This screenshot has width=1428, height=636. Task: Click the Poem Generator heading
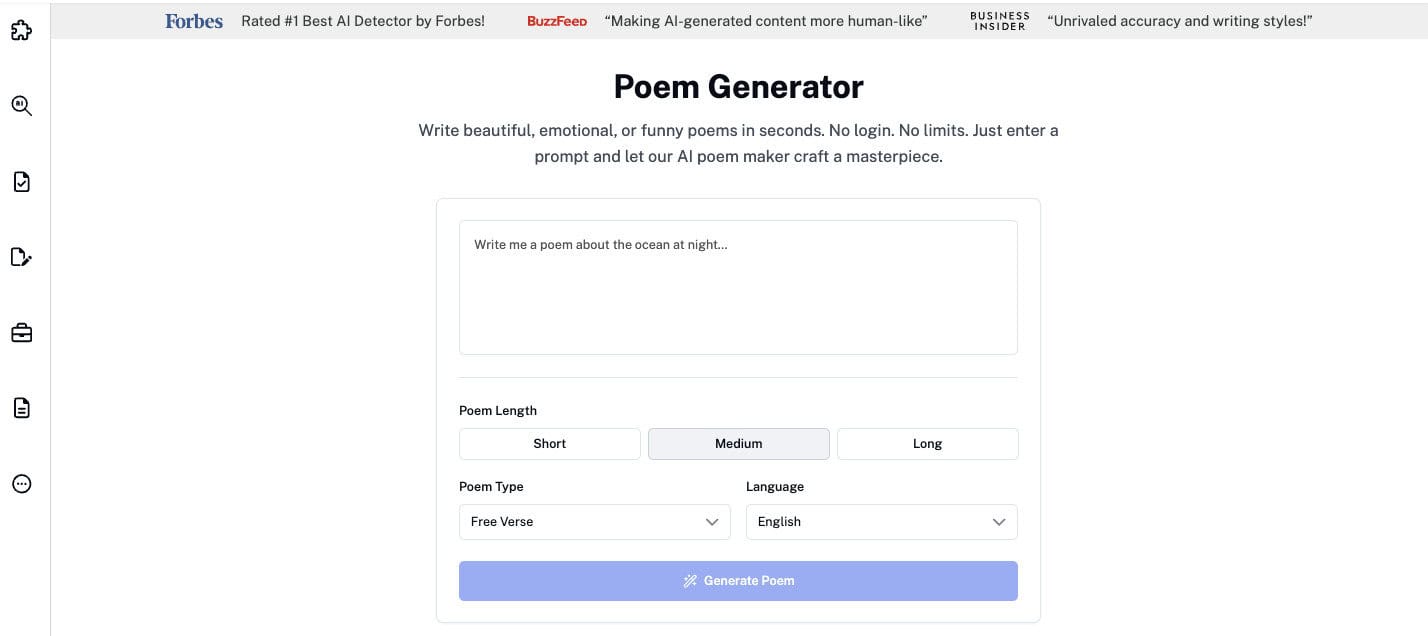click(738, 87)
